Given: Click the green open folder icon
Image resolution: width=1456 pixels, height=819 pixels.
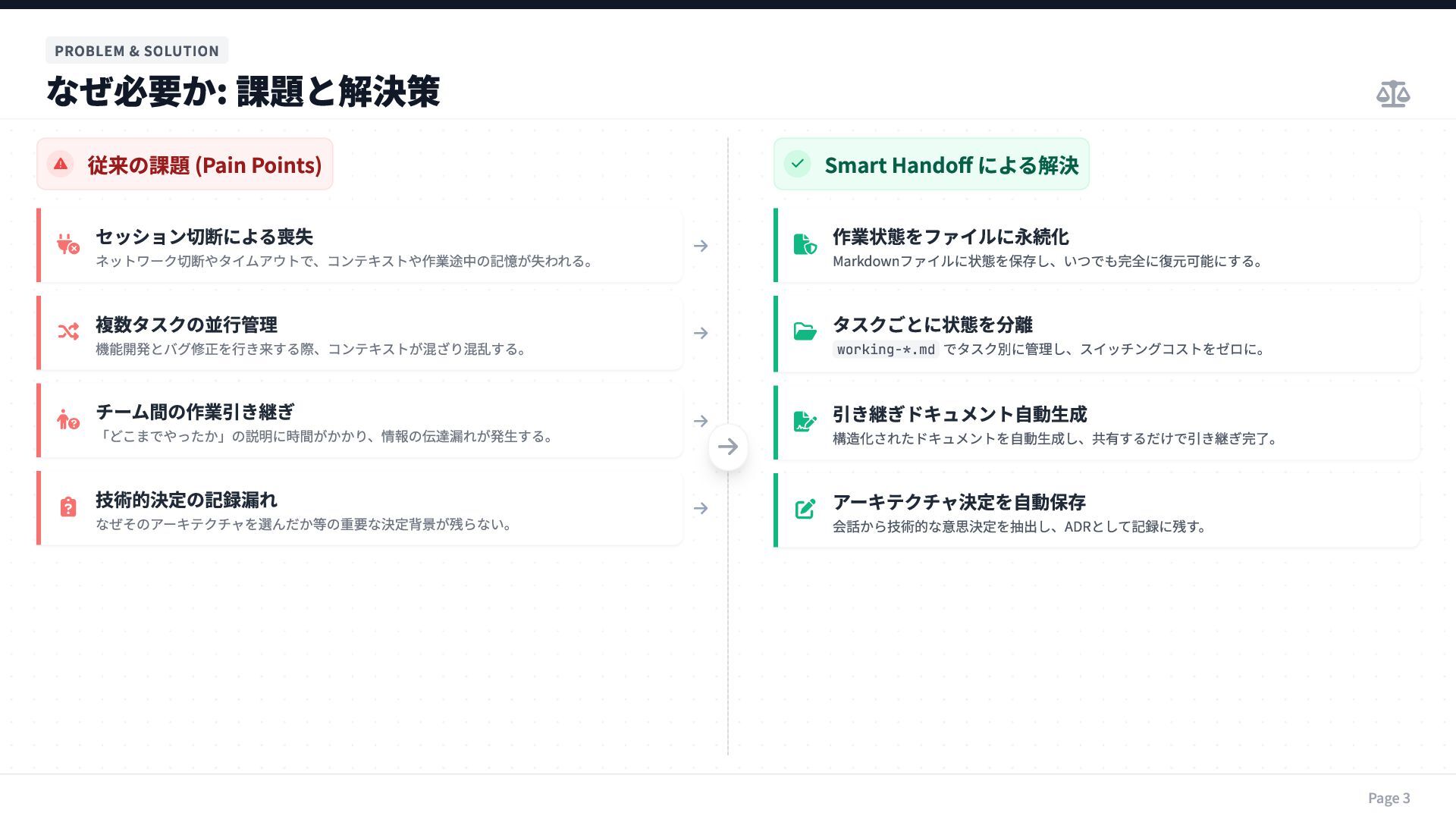Looking at the screenshot, I should [804, 332].
